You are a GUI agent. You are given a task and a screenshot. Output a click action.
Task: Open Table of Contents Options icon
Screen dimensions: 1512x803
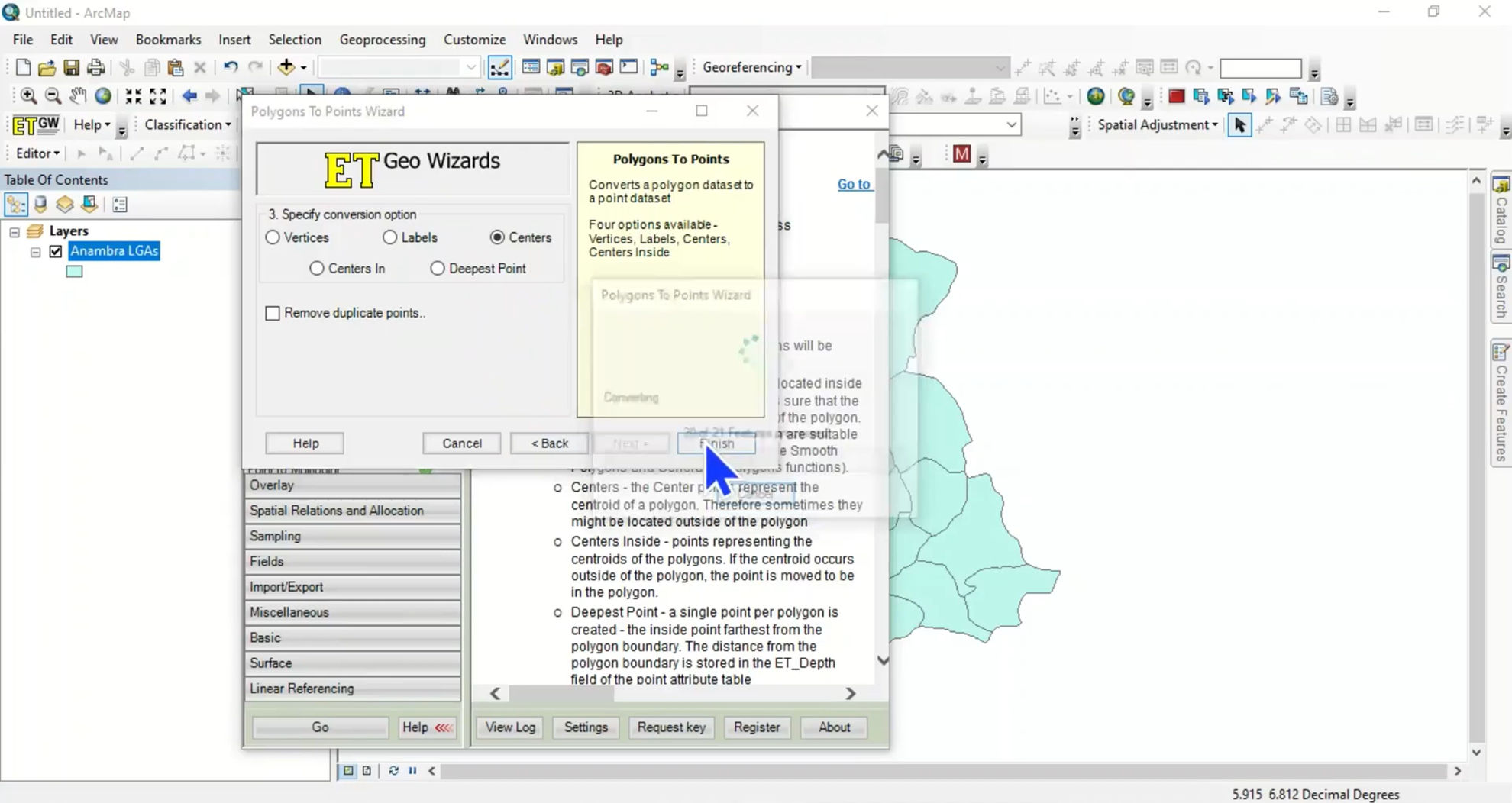tap(120, 205)
